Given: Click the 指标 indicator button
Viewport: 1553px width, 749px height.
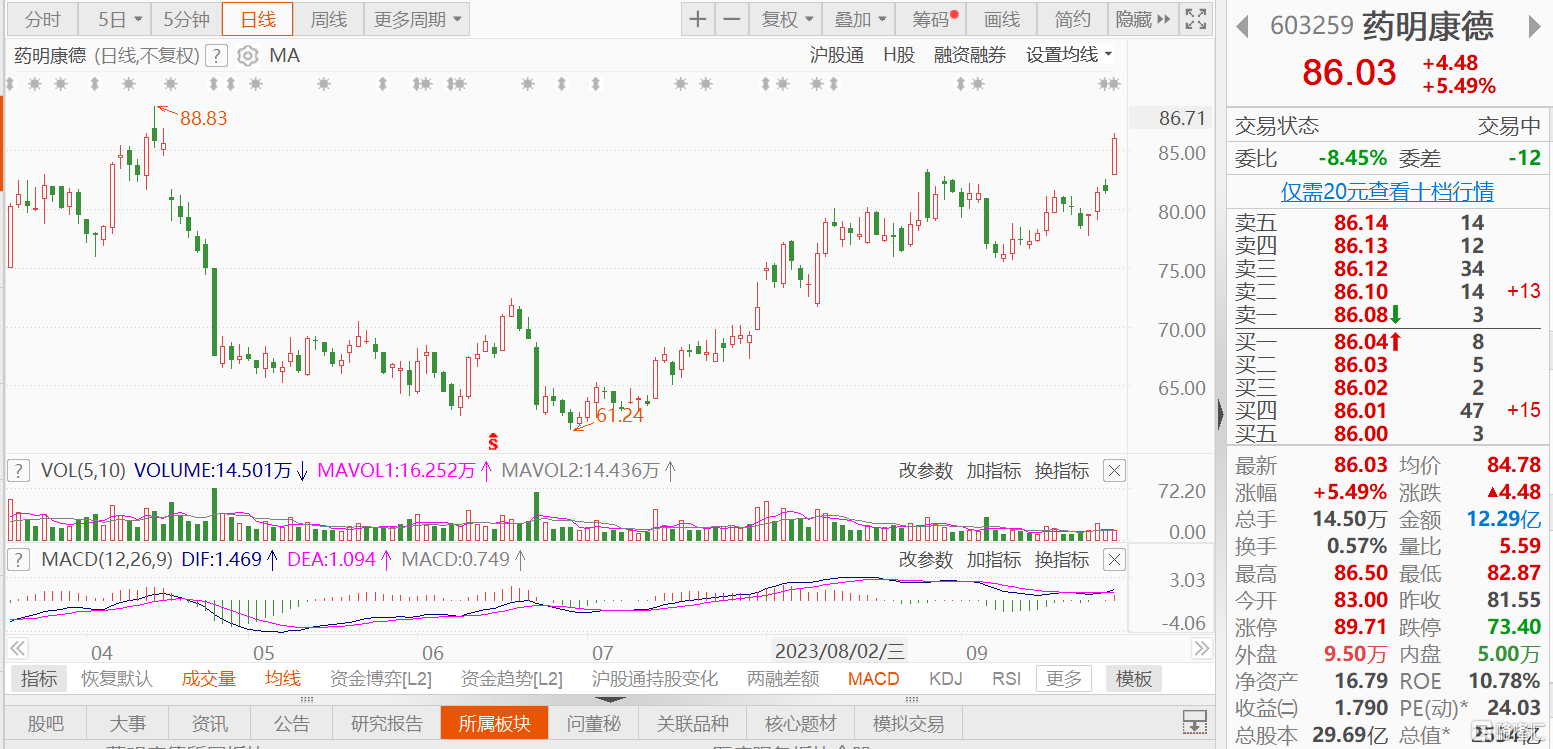Looking at the screenshot, I should 39,679.
